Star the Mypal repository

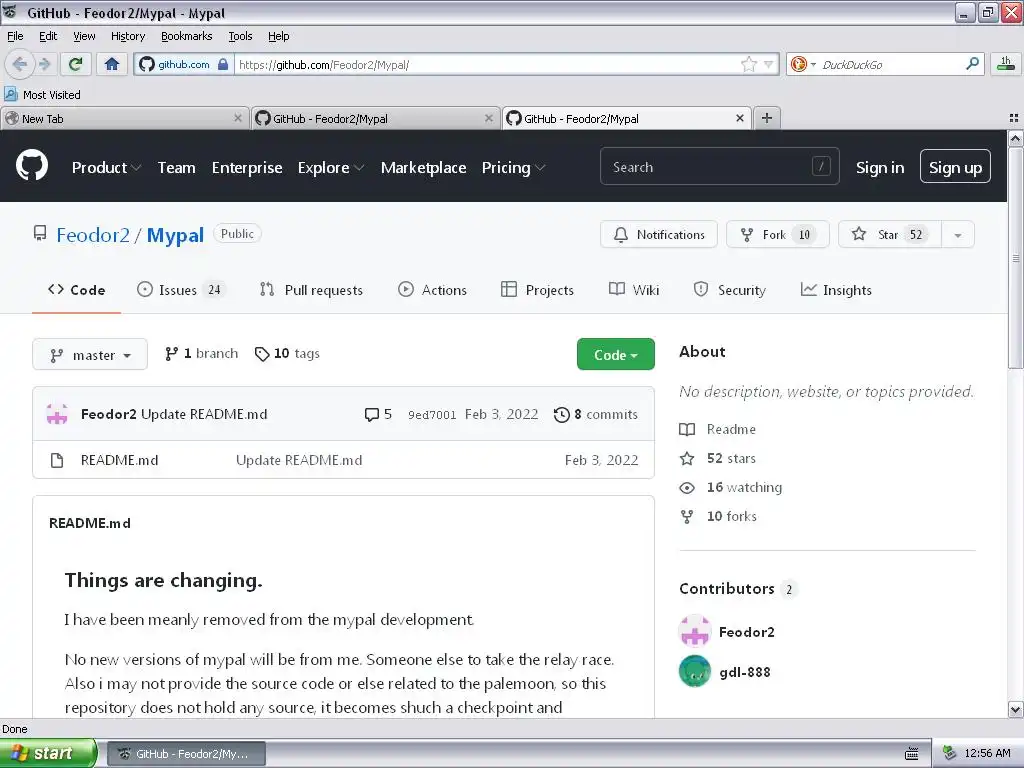[890, 234]
